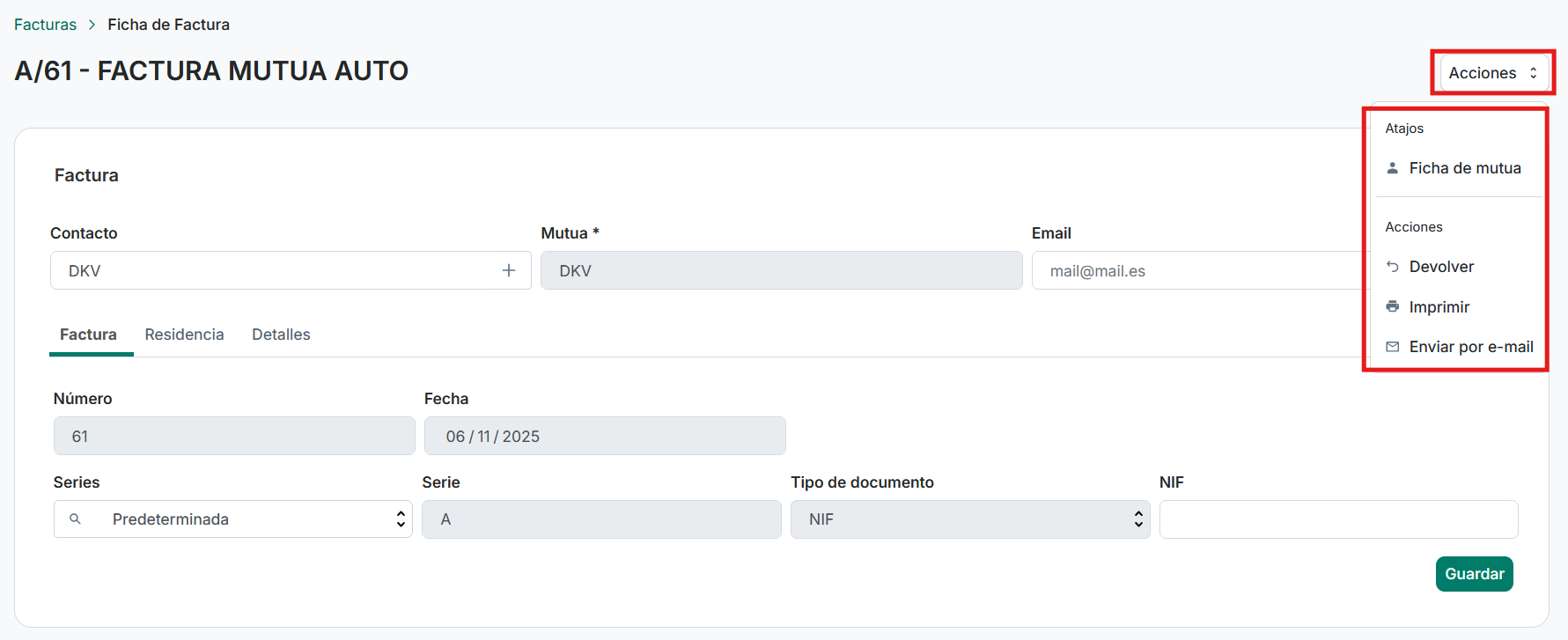Click the Devolver return arrow icon

coord(1393,267)
